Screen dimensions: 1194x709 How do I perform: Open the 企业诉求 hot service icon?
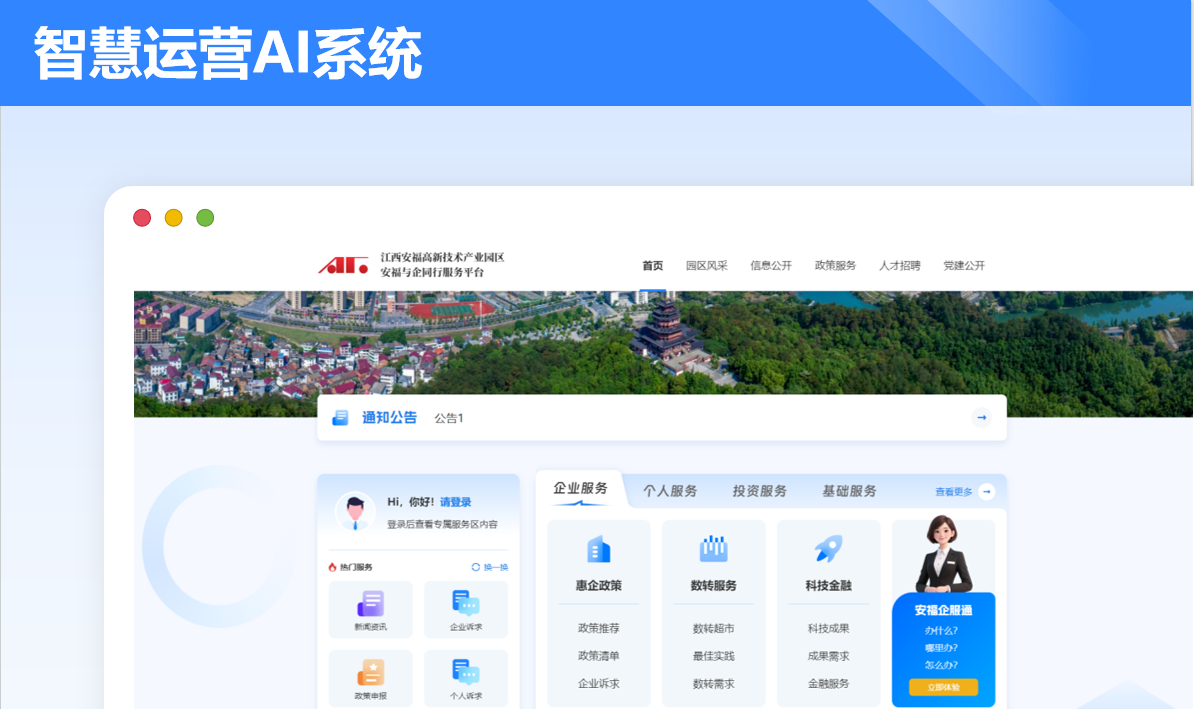click(466, 603)
